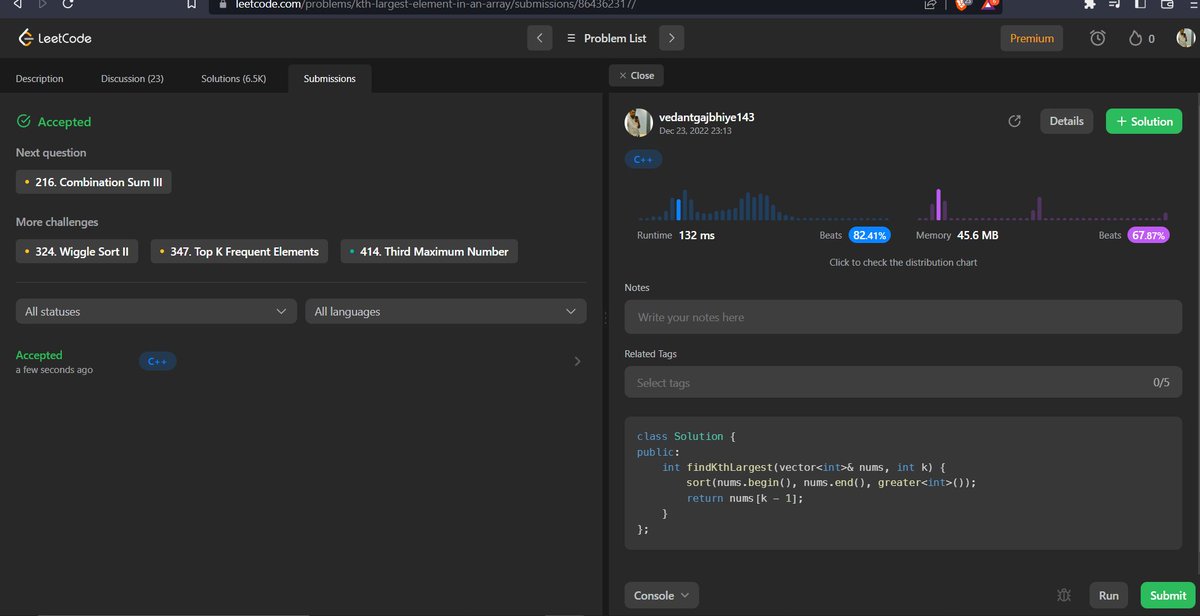
Task: Click the Details button
Action: (1066, 121)
